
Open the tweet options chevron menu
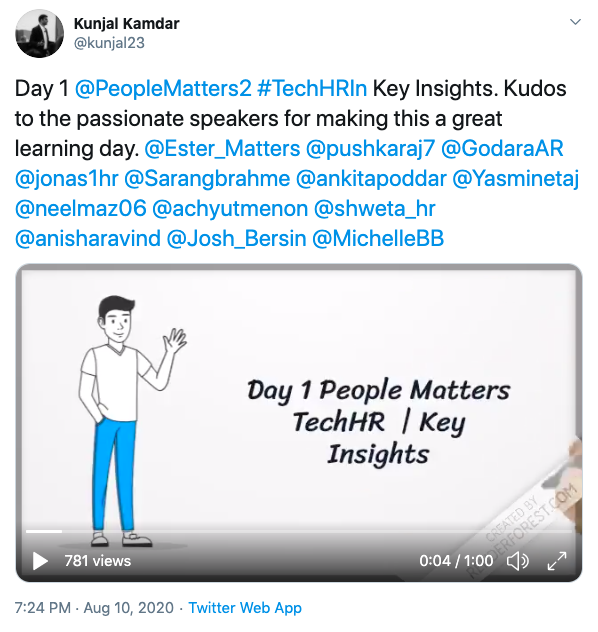pos(575,21)
